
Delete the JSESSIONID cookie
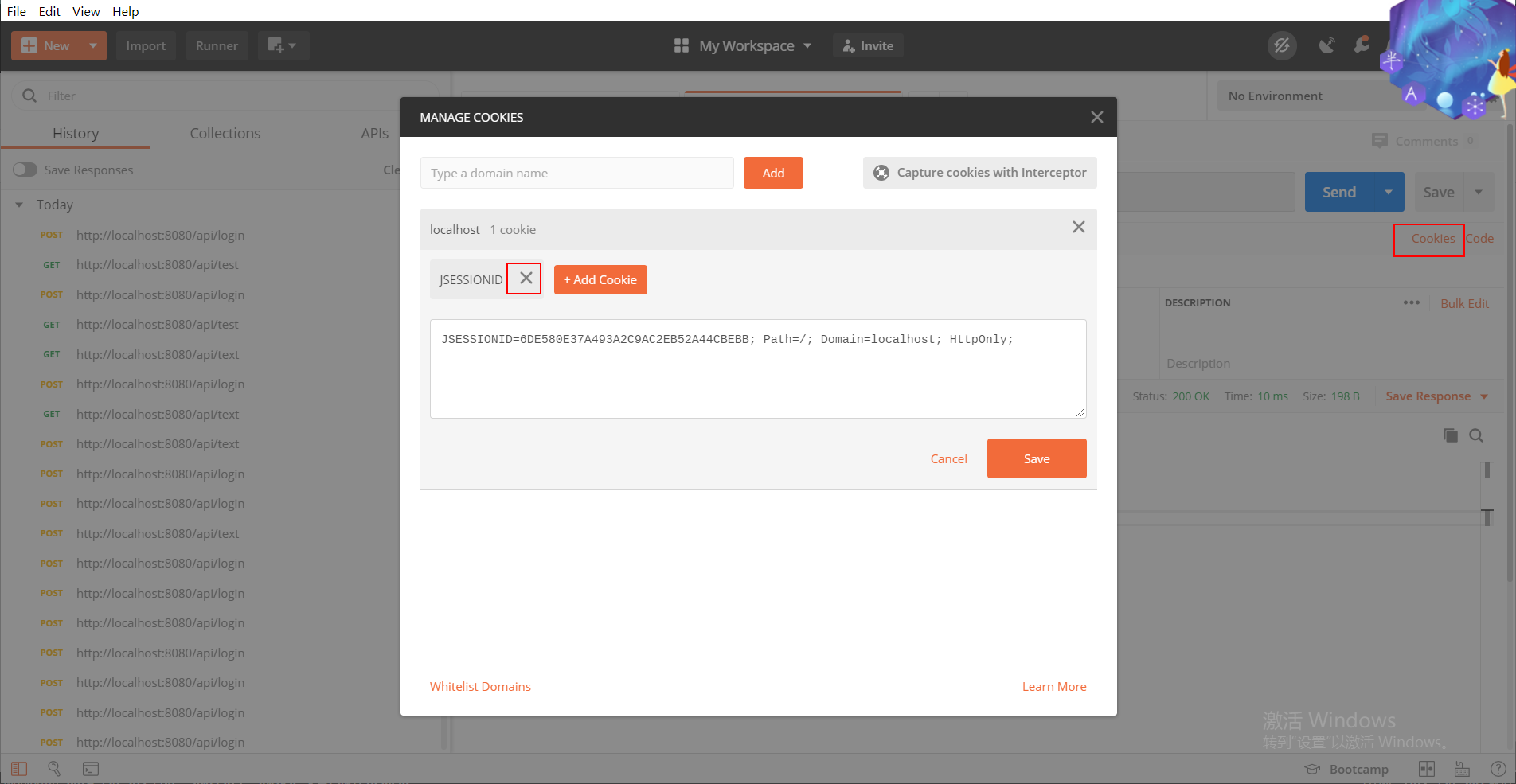(526, 279)
